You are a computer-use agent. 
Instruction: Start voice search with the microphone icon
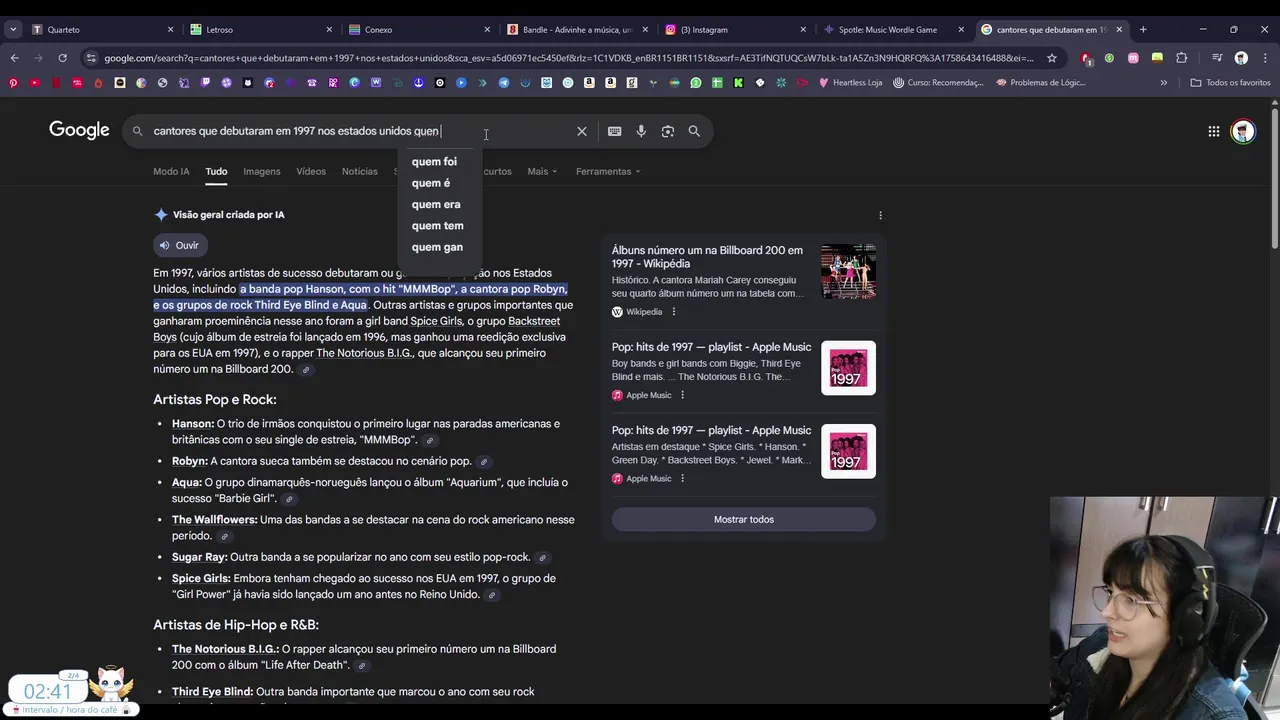click(641, 131)
